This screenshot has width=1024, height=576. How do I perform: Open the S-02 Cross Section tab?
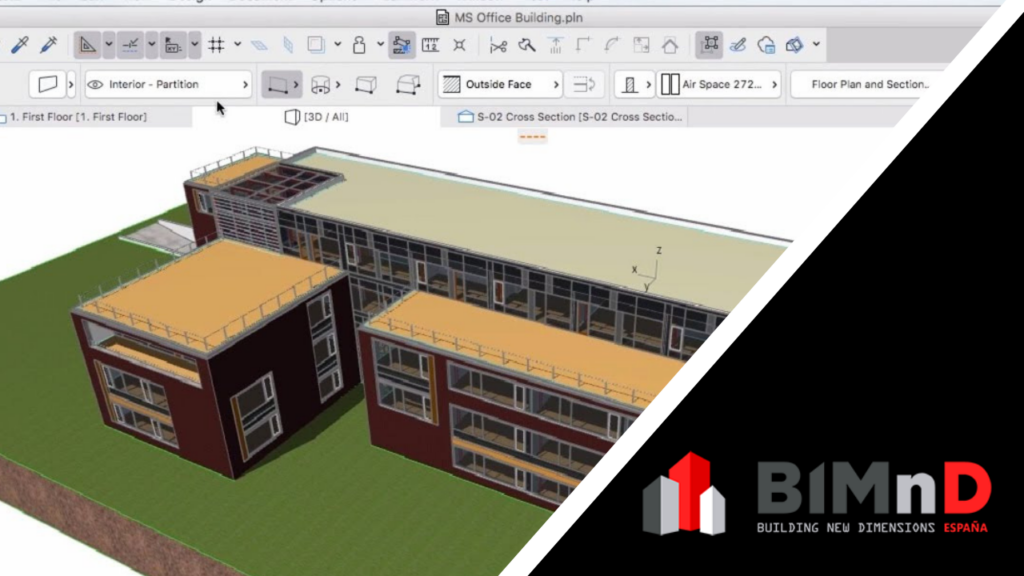pos(570,117)
